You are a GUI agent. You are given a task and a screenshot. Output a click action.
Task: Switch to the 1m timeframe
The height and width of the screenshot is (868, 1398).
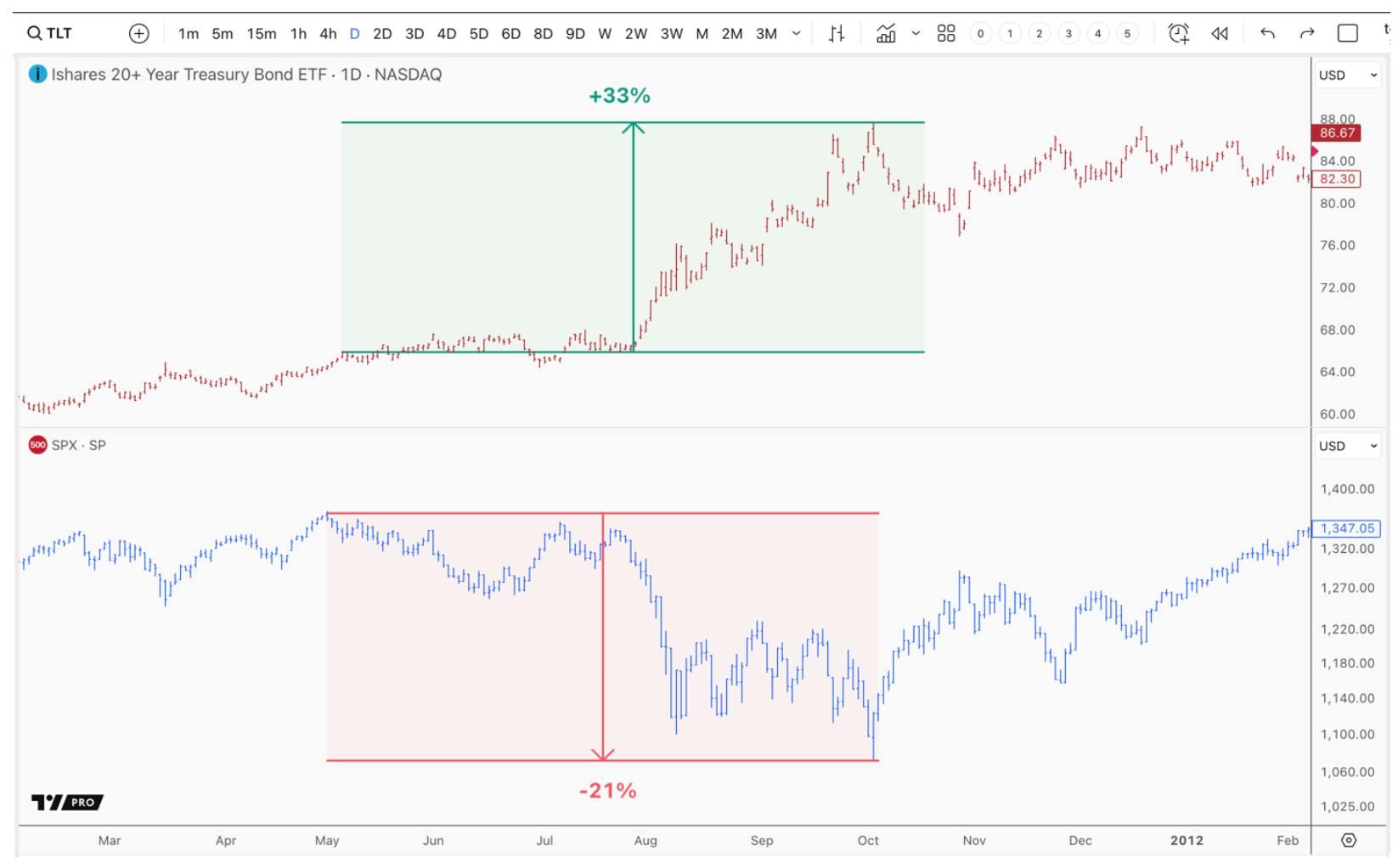[x=189, y=33]
